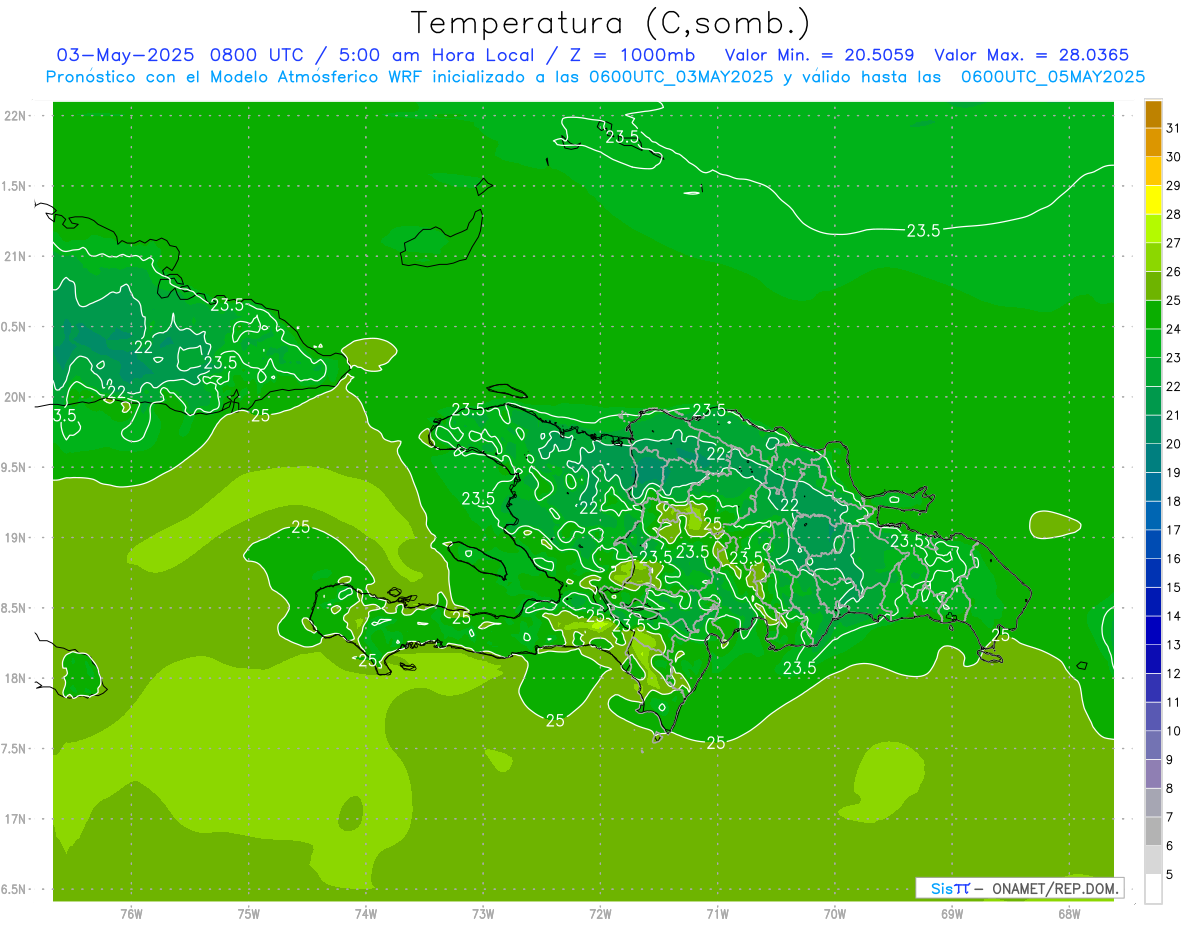Select "Valor Max. = 28.0365" in header
This screenshot has height=927, width=1200.
(1031, 55)
